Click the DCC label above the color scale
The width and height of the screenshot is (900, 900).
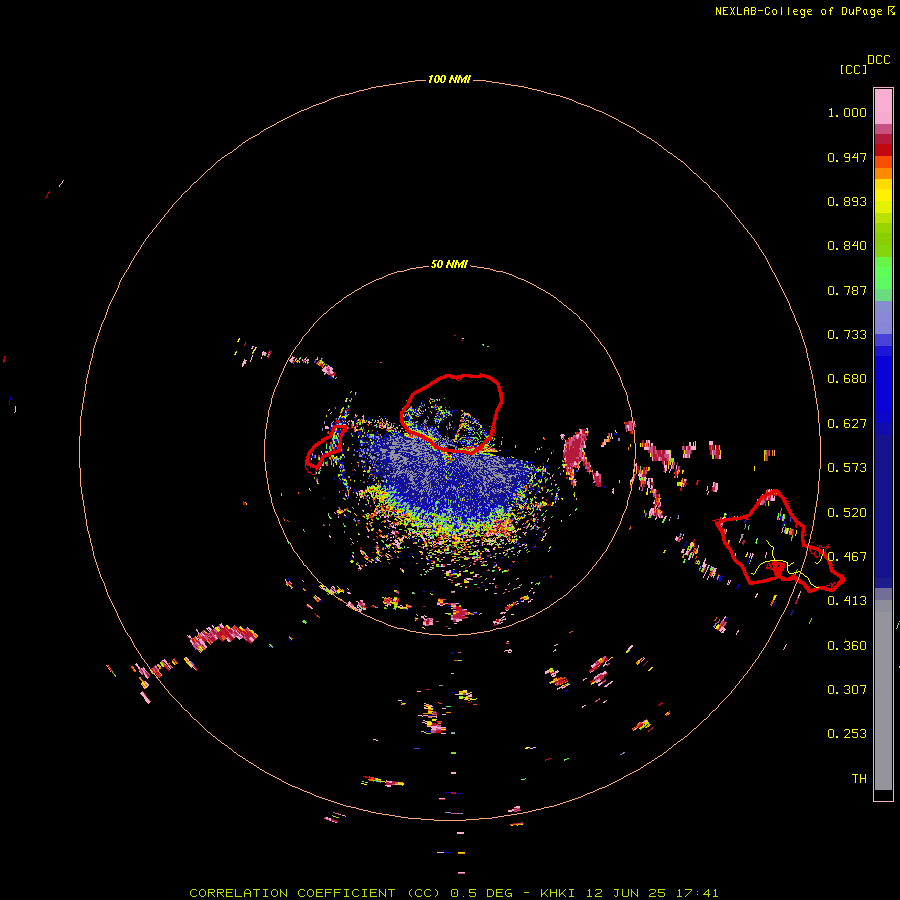coord(879,60)
